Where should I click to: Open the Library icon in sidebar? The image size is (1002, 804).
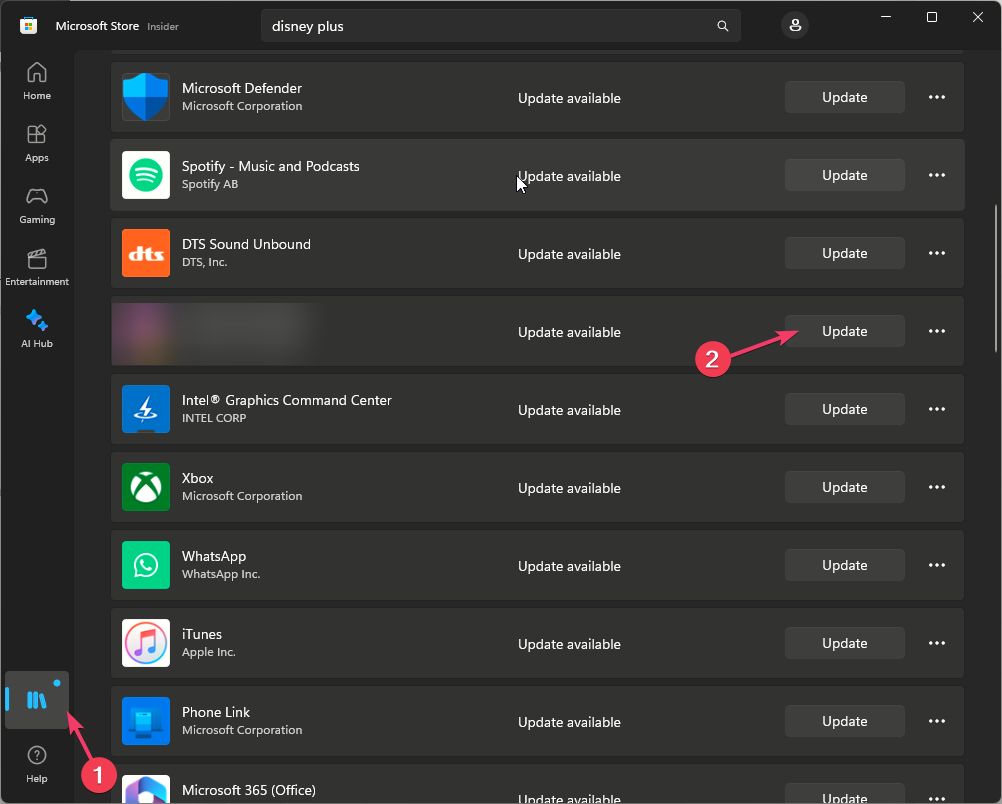(x=37, y=700)
